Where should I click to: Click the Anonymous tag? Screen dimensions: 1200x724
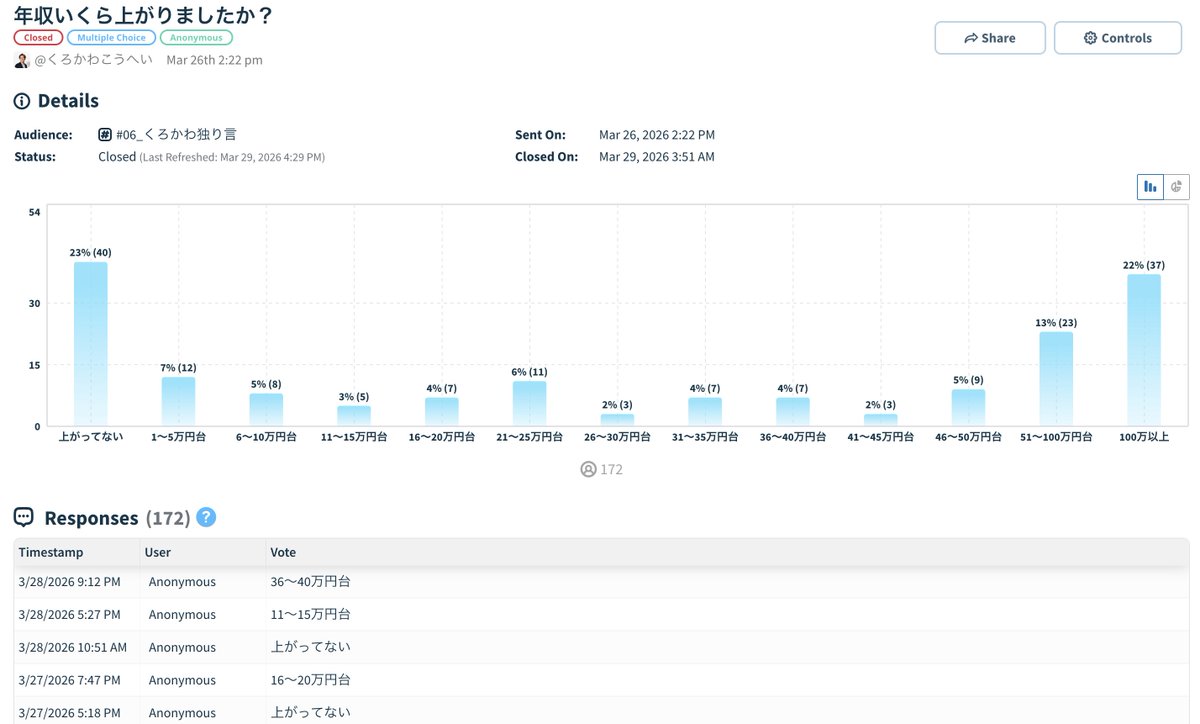click(x=197, y=38)
